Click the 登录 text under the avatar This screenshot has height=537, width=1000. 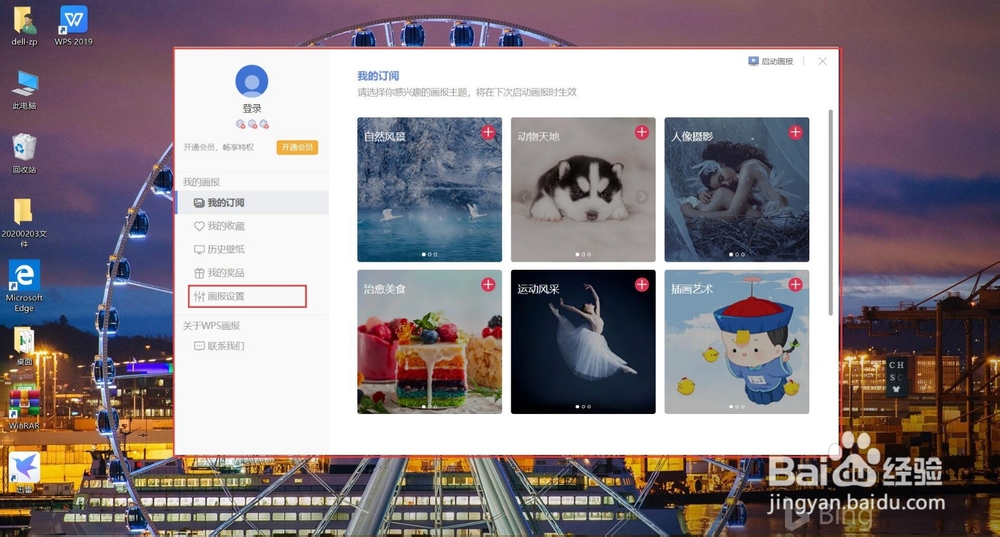pos(252,108)
